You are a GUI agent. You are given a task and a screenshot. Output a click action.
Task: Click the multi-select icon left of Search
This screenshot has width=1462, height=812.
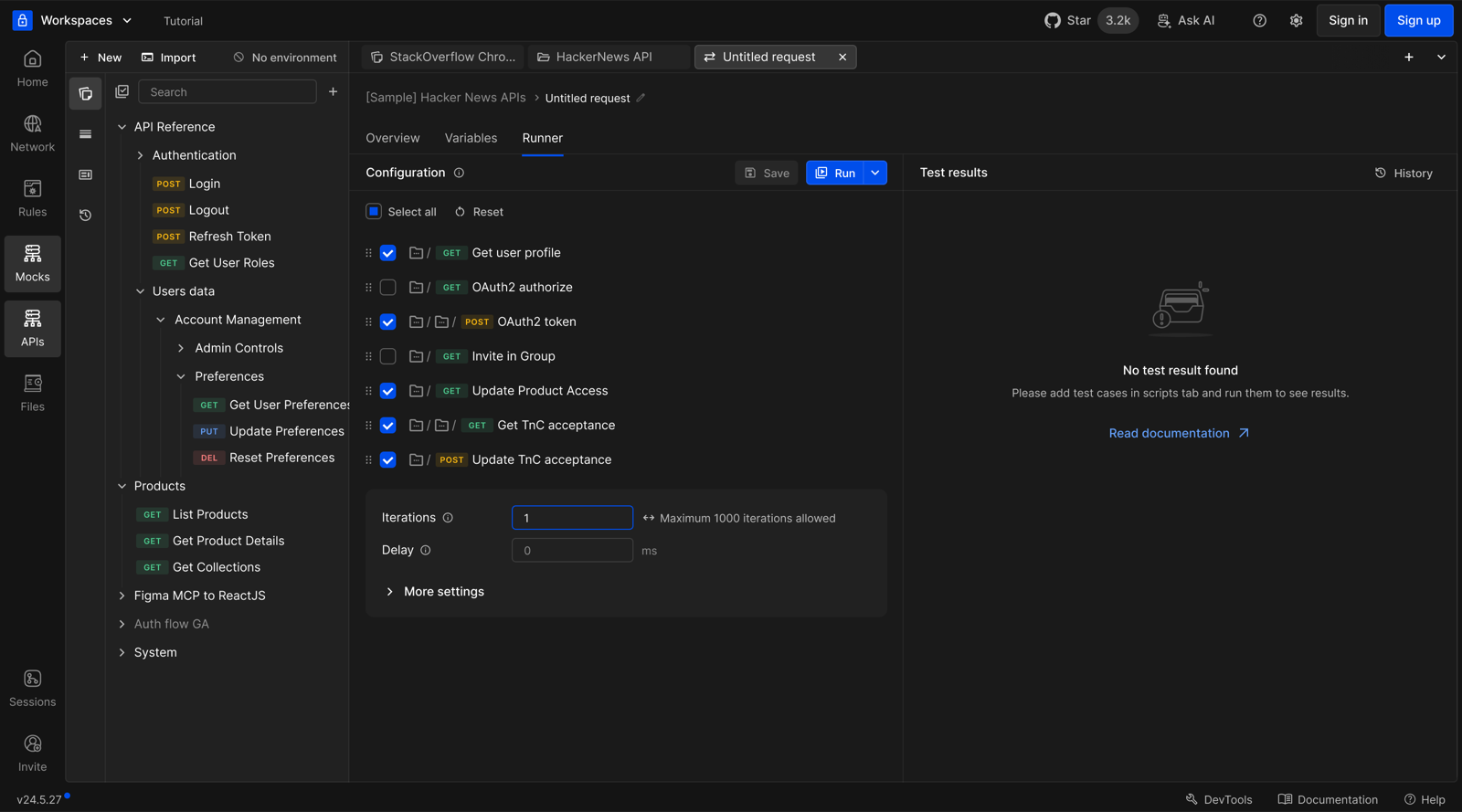122,91
